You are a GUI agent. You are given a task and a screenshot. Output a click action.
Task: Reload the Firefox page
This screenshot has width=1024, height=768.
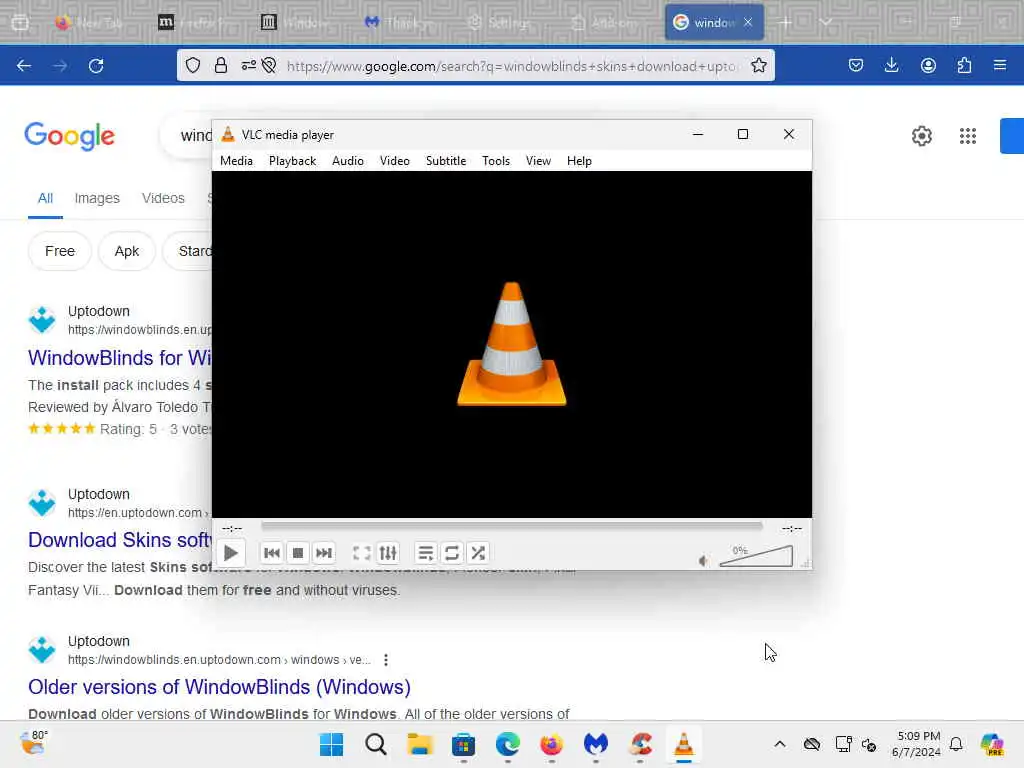click(x=96, y=65)
